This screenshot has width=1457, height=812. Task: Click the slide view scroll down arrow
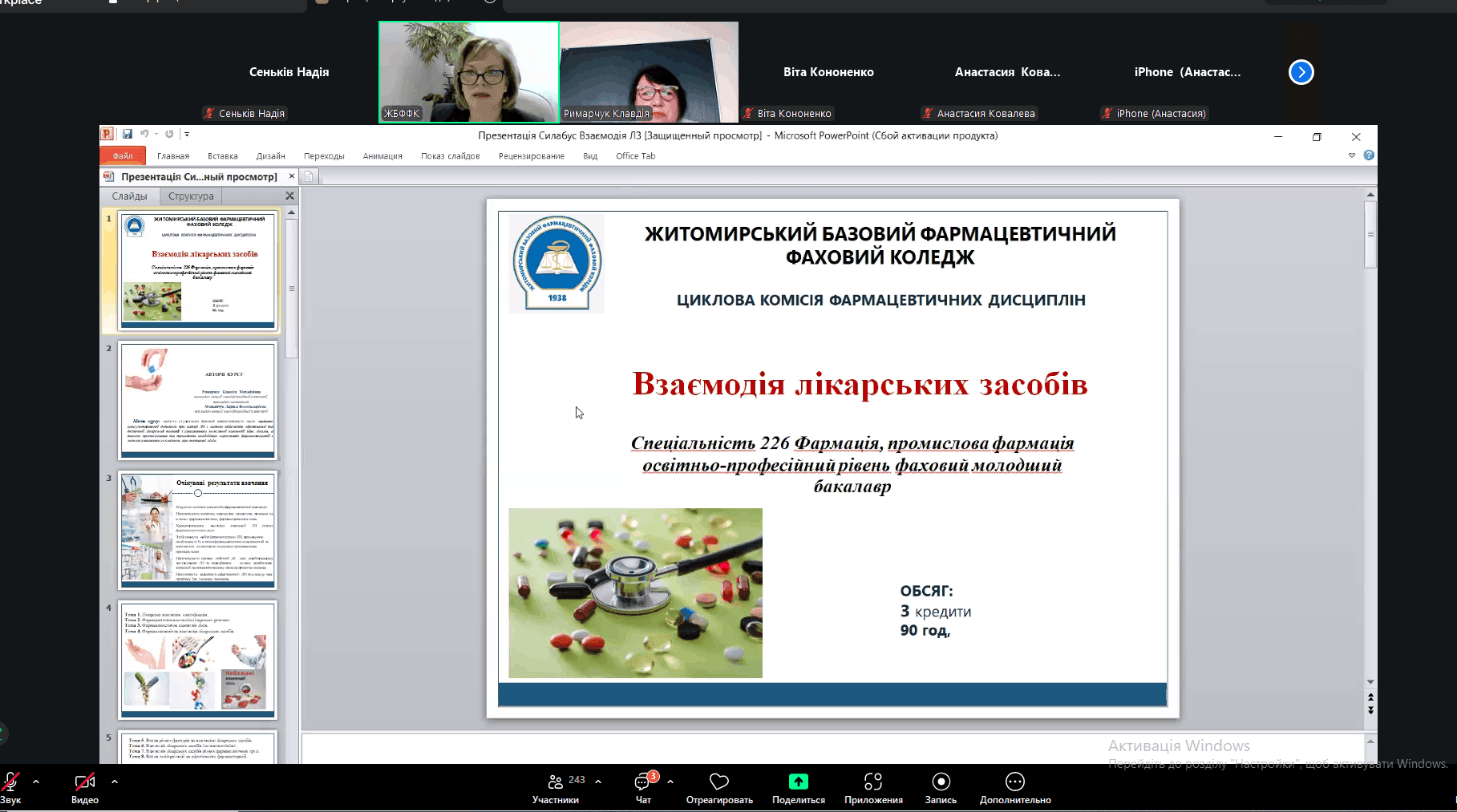tap(1370, 682)
